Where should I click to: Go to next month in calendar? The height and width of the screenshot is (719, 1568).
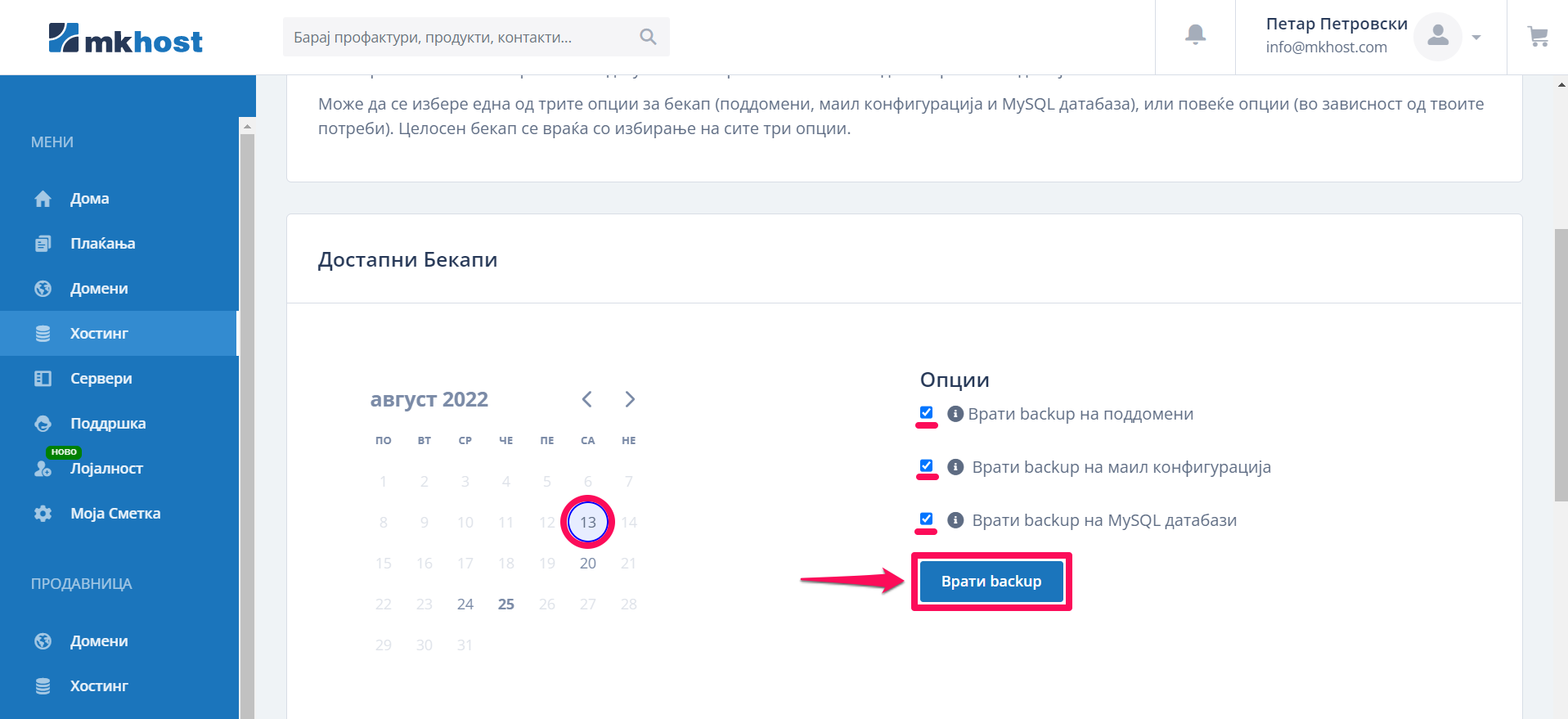(630, 399)
